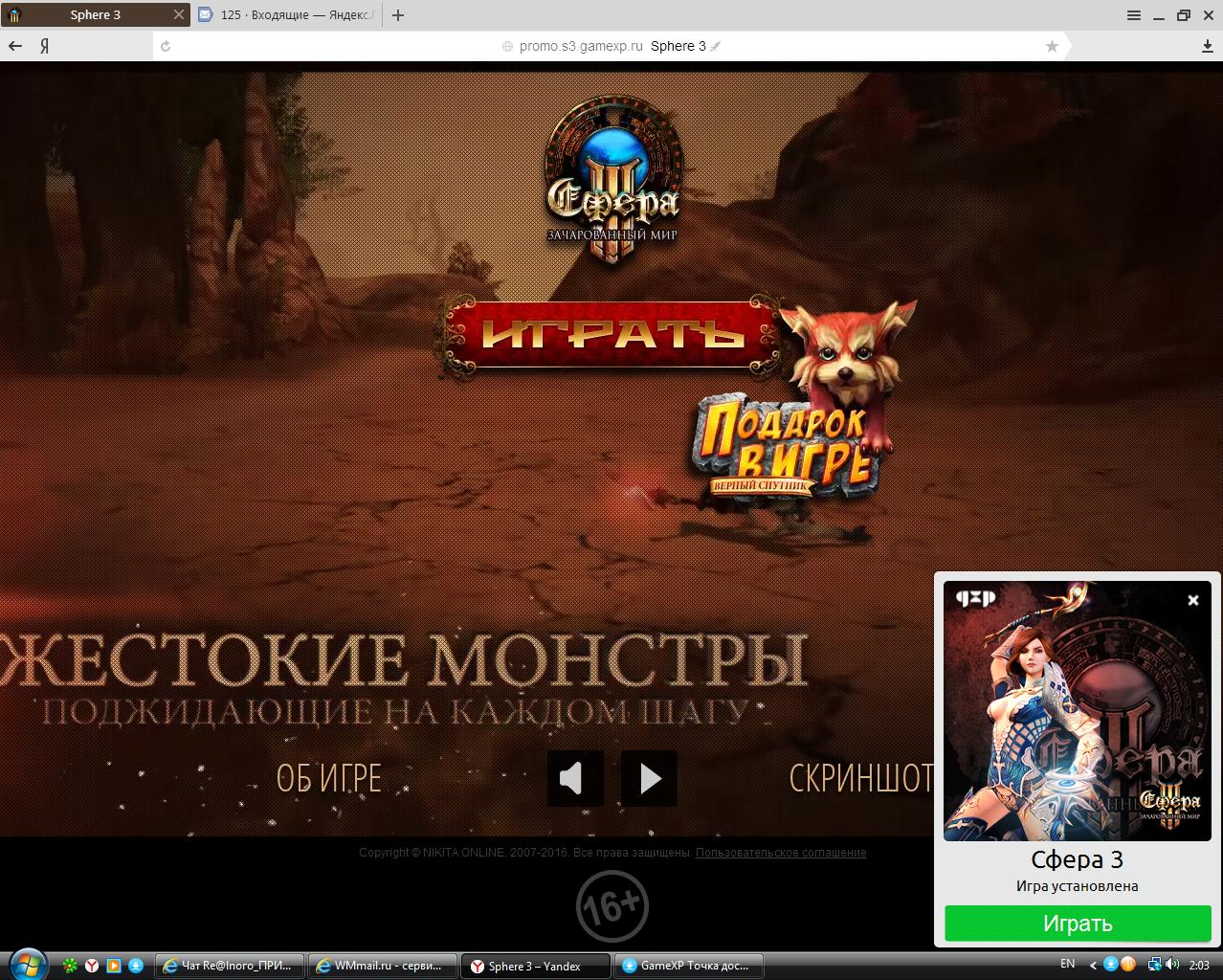Go back with browser back arrow
Screen dimensions: 1223x980
pos(15,46)
